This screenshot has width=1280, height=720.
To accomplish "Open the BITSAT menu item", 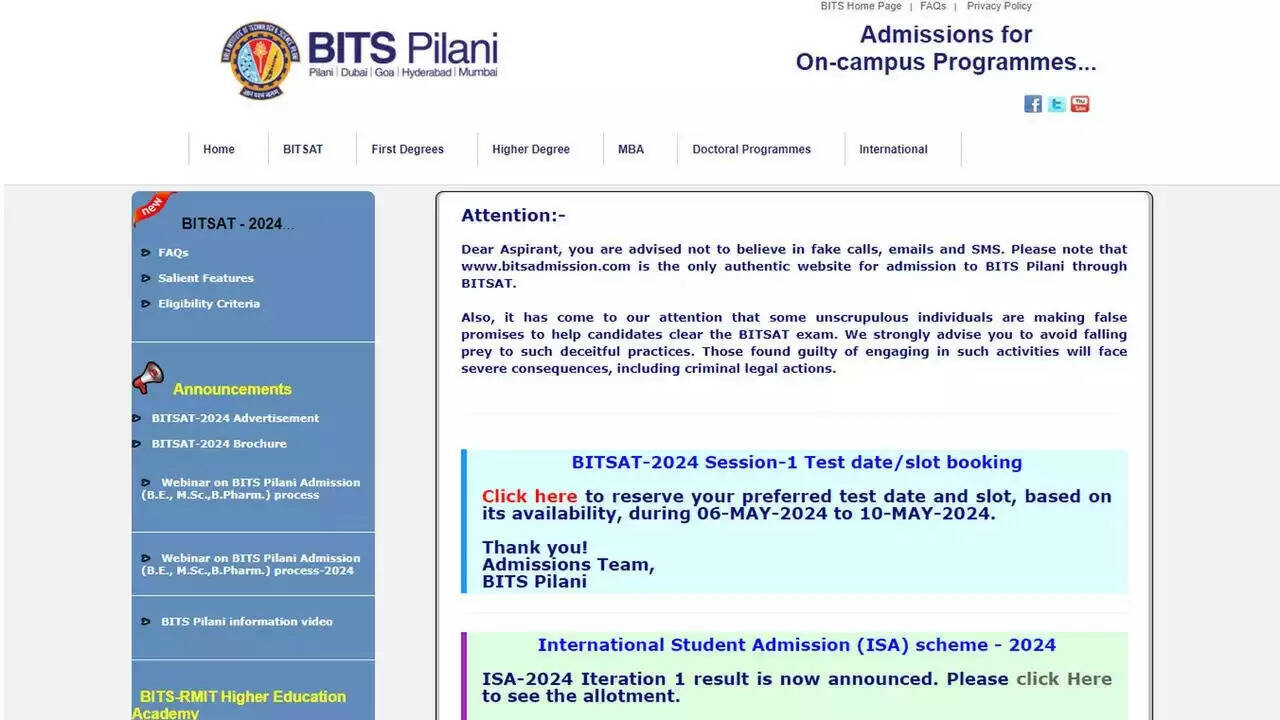I will [303, 149].
